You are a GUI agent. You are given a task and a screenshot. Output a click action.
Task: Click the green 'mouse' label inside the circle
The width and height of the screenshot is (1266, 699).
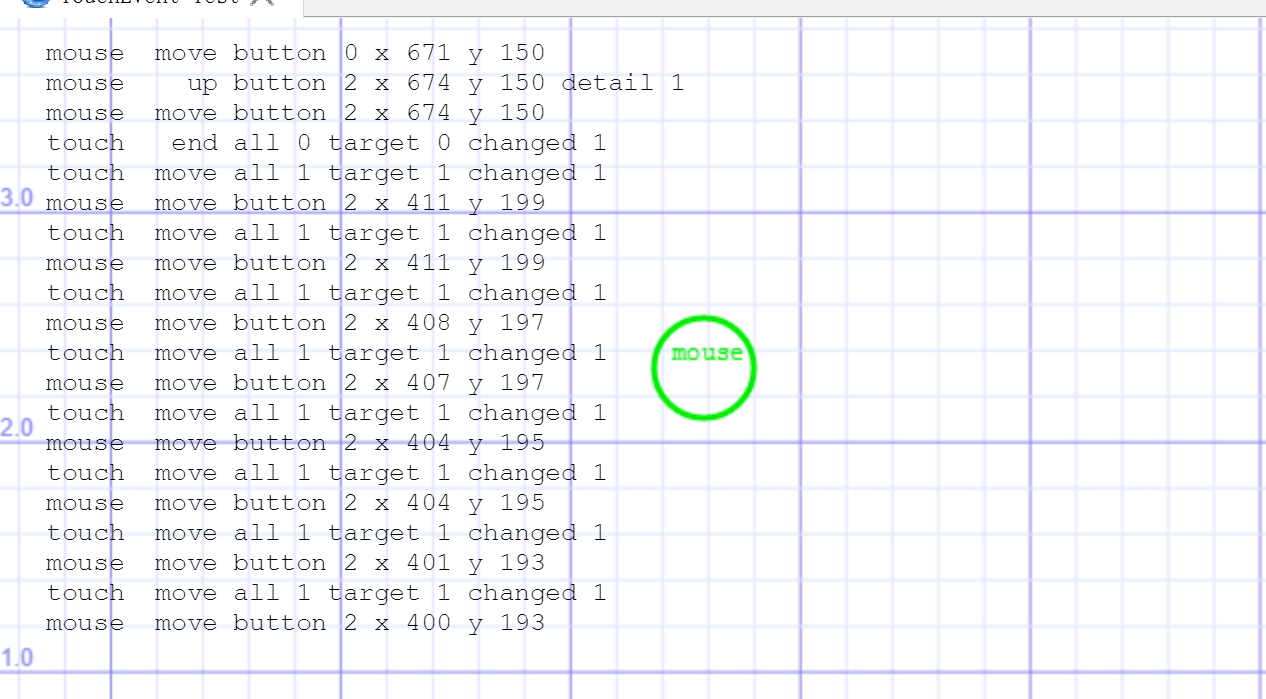click(x=707, y=353)
